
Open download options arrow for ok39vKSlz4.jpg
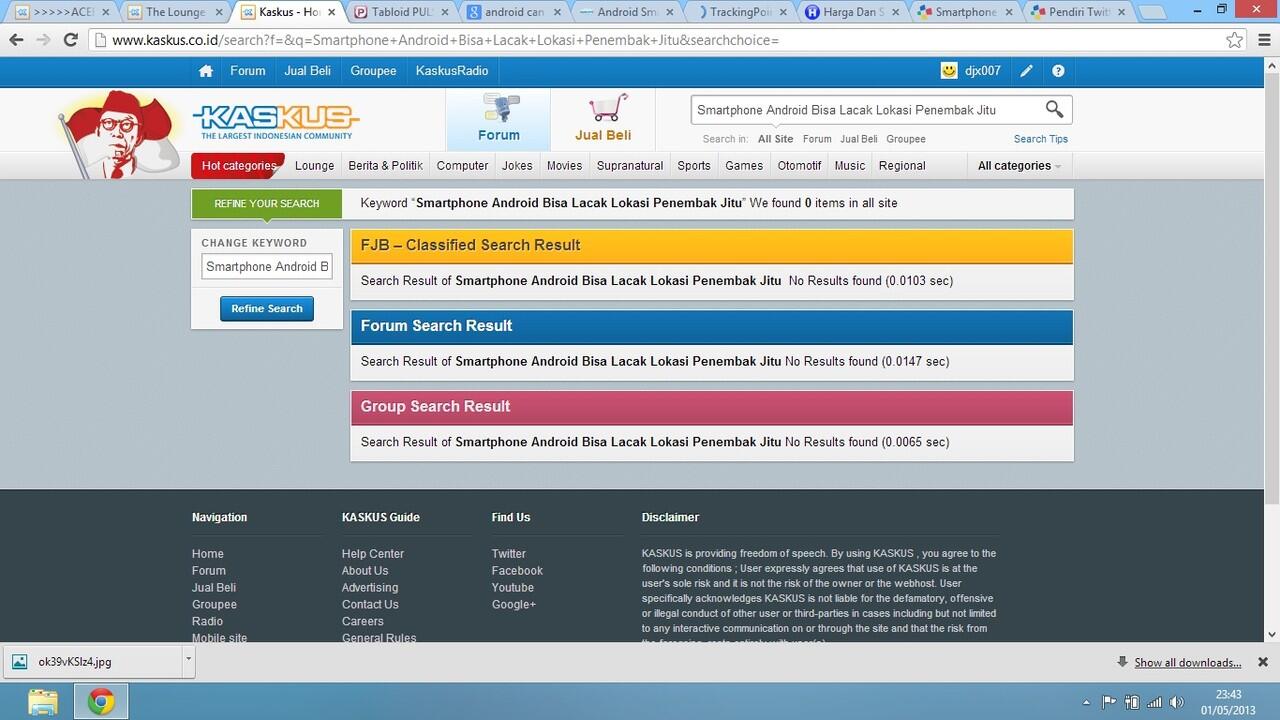188,661
